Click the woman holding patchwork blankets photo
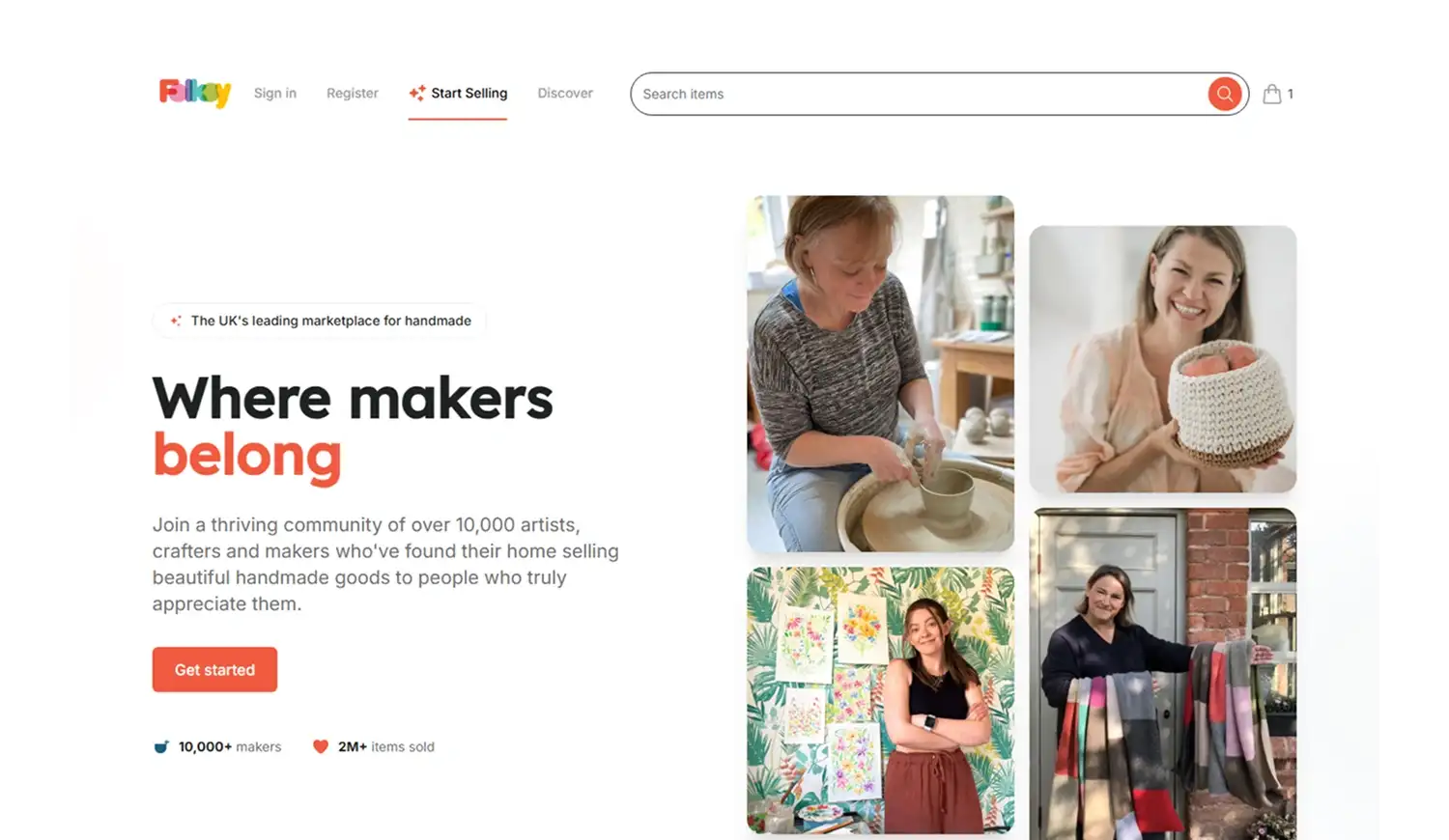The height and width of the screenshot is (840, 1449). click(1163, 674)
